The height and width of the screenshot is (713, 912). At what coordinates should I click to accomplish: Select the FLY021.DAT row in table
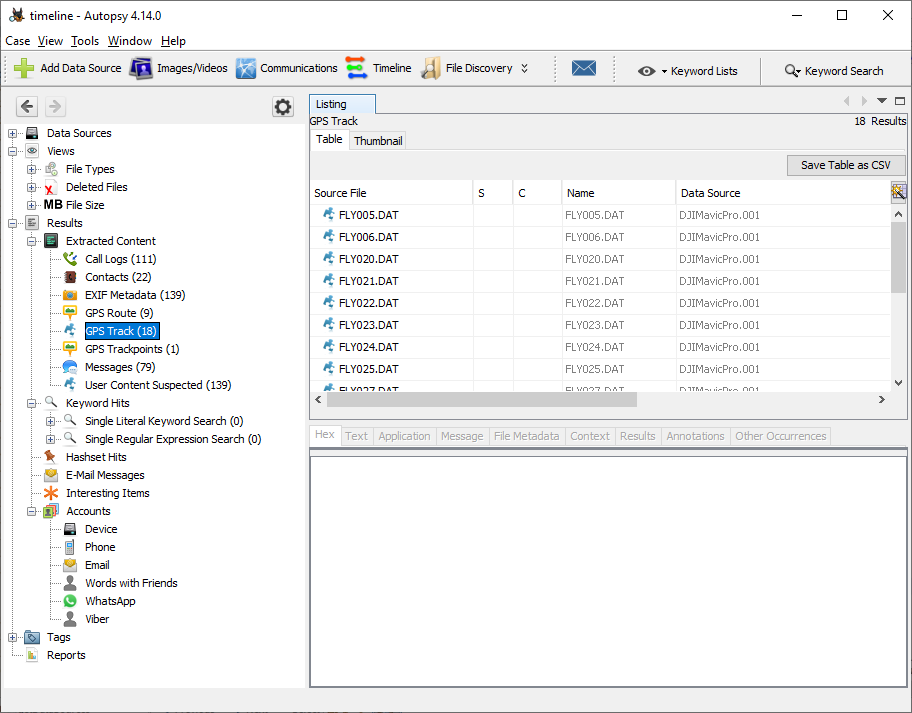[x=368, y=281]
